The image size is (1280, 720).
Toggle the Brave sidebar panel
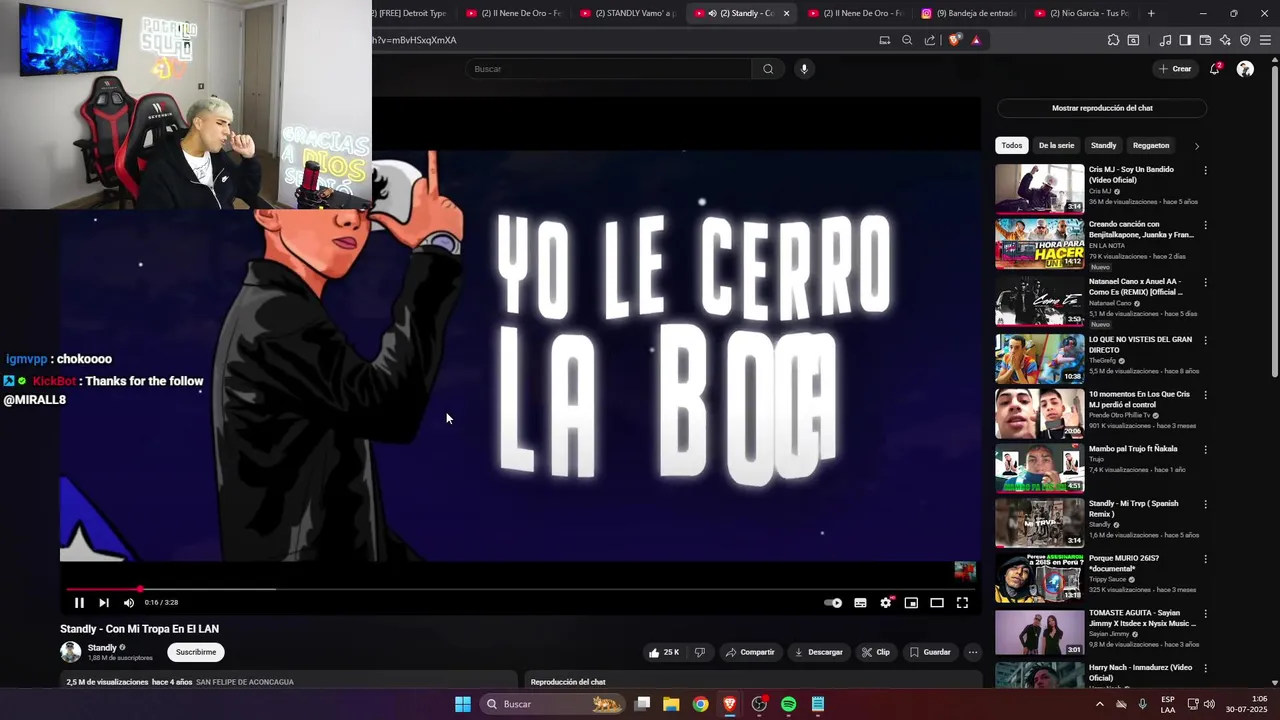click(1185, 40)
